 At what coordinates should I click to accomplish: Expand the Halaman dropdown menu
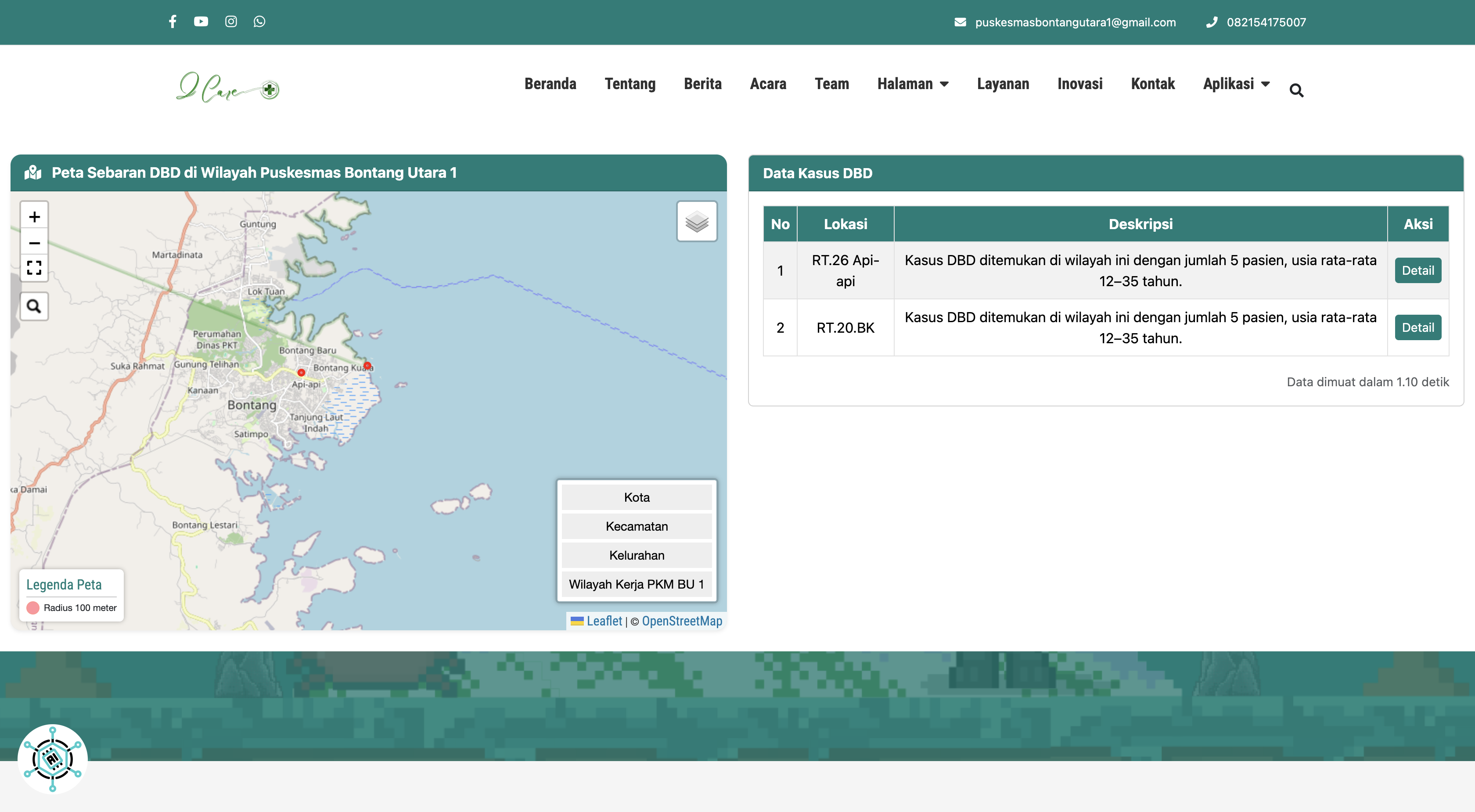pyautogui.click(x=913, y=84)
